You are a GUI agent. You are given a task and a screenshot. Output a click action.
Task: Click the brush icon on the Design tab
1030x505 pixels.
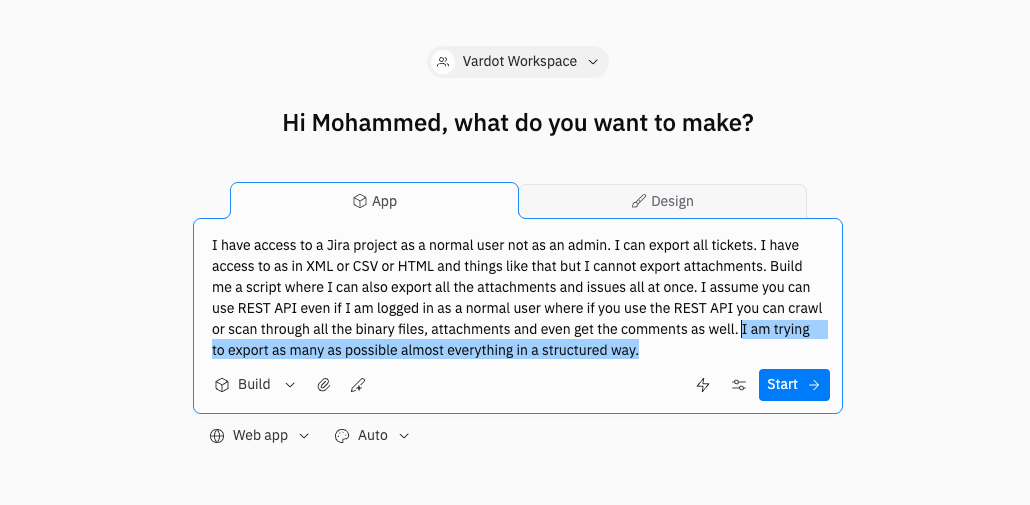pyautogui.click(x=639, y=201)
